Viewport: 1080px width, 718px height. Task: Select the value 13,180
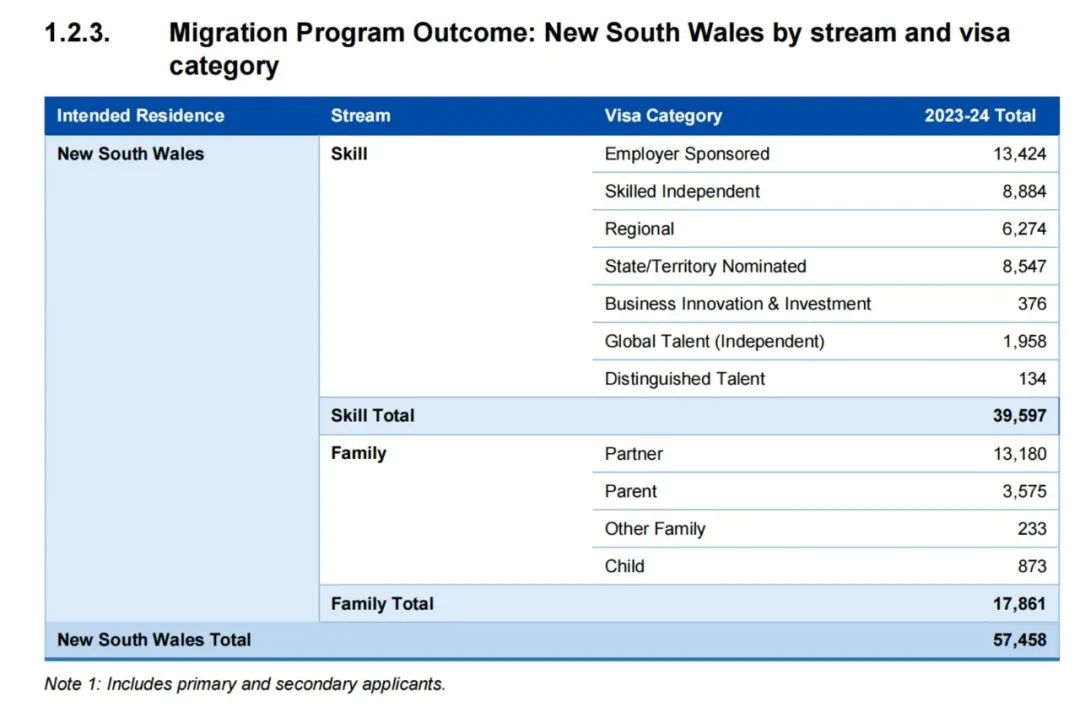1019,453
